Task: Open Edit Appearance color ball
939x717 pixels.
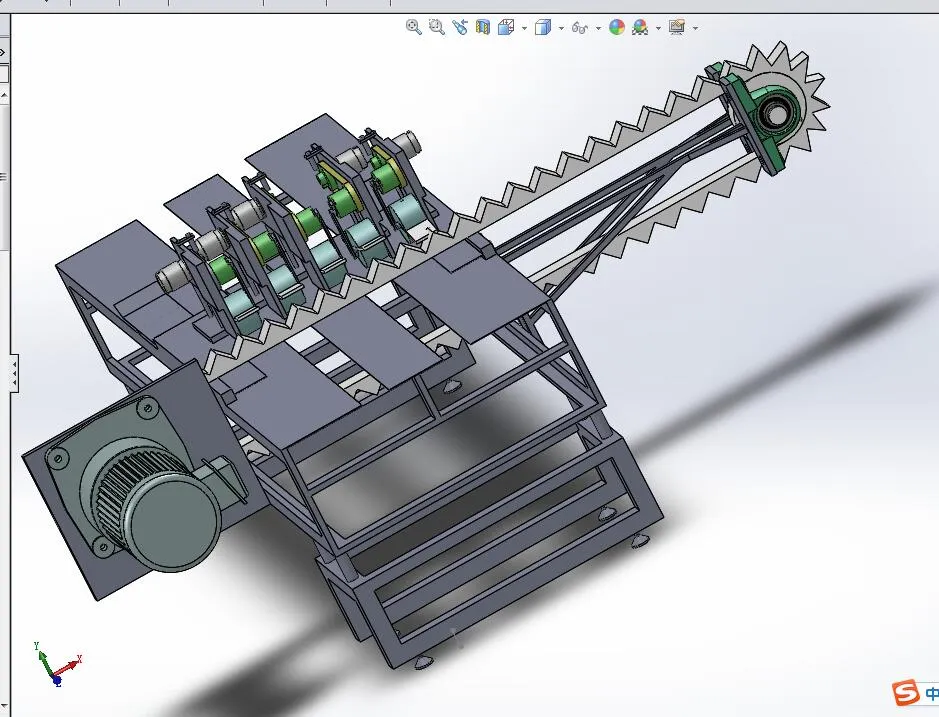Action: coord(617,27)
